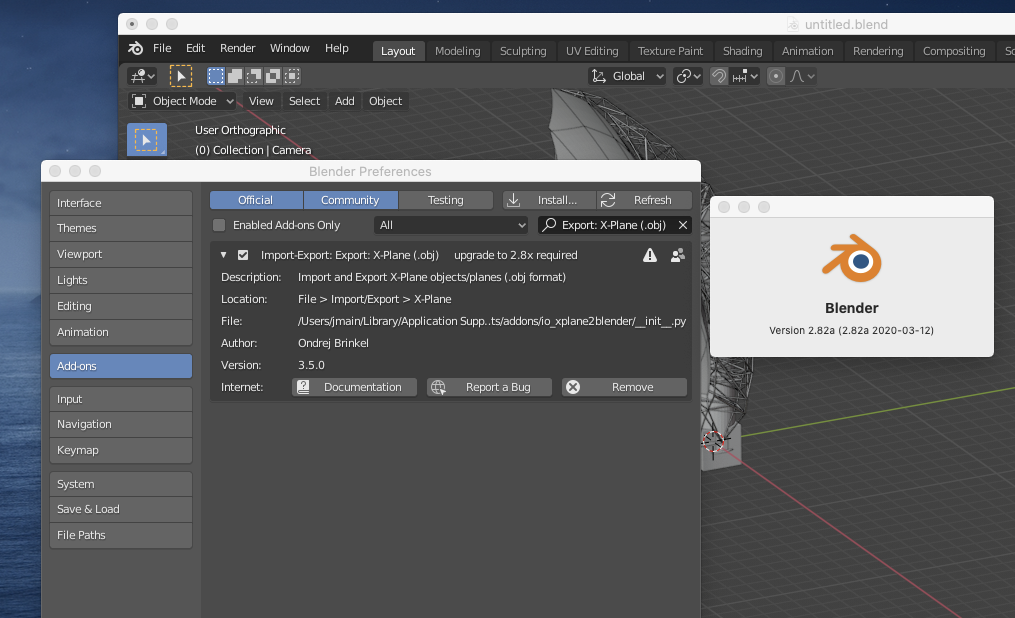Open Animation preferences section
The image size is (1015, 618).
121,332
